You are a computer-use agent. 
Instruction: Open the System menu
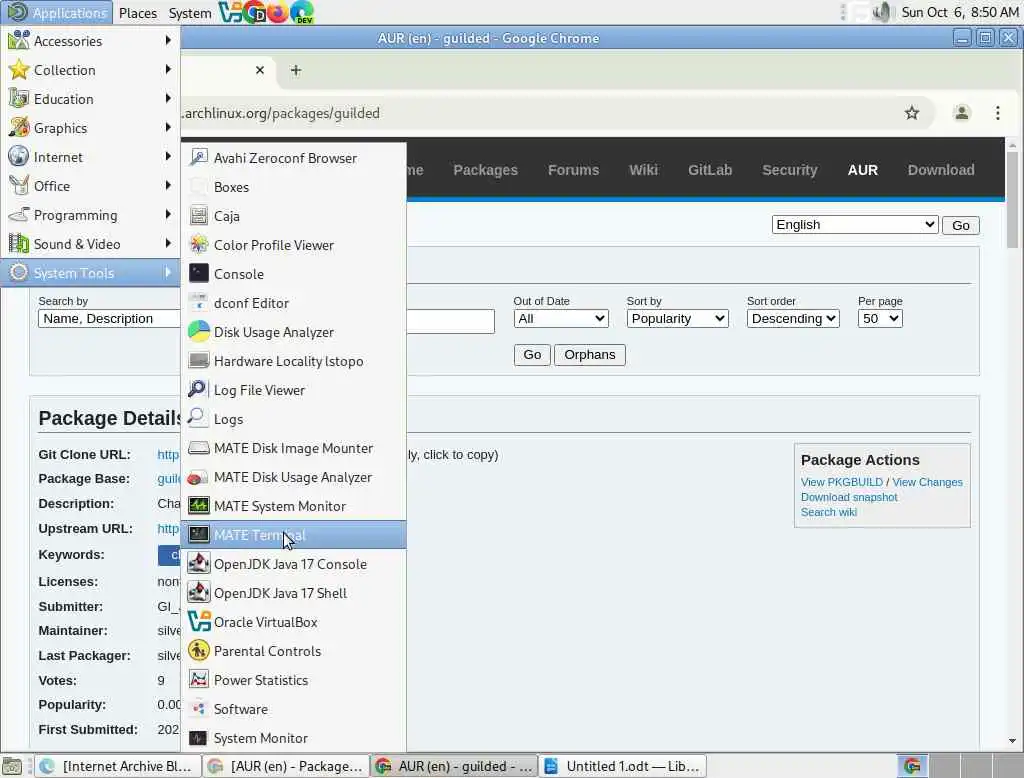click(x=189, y=13)
